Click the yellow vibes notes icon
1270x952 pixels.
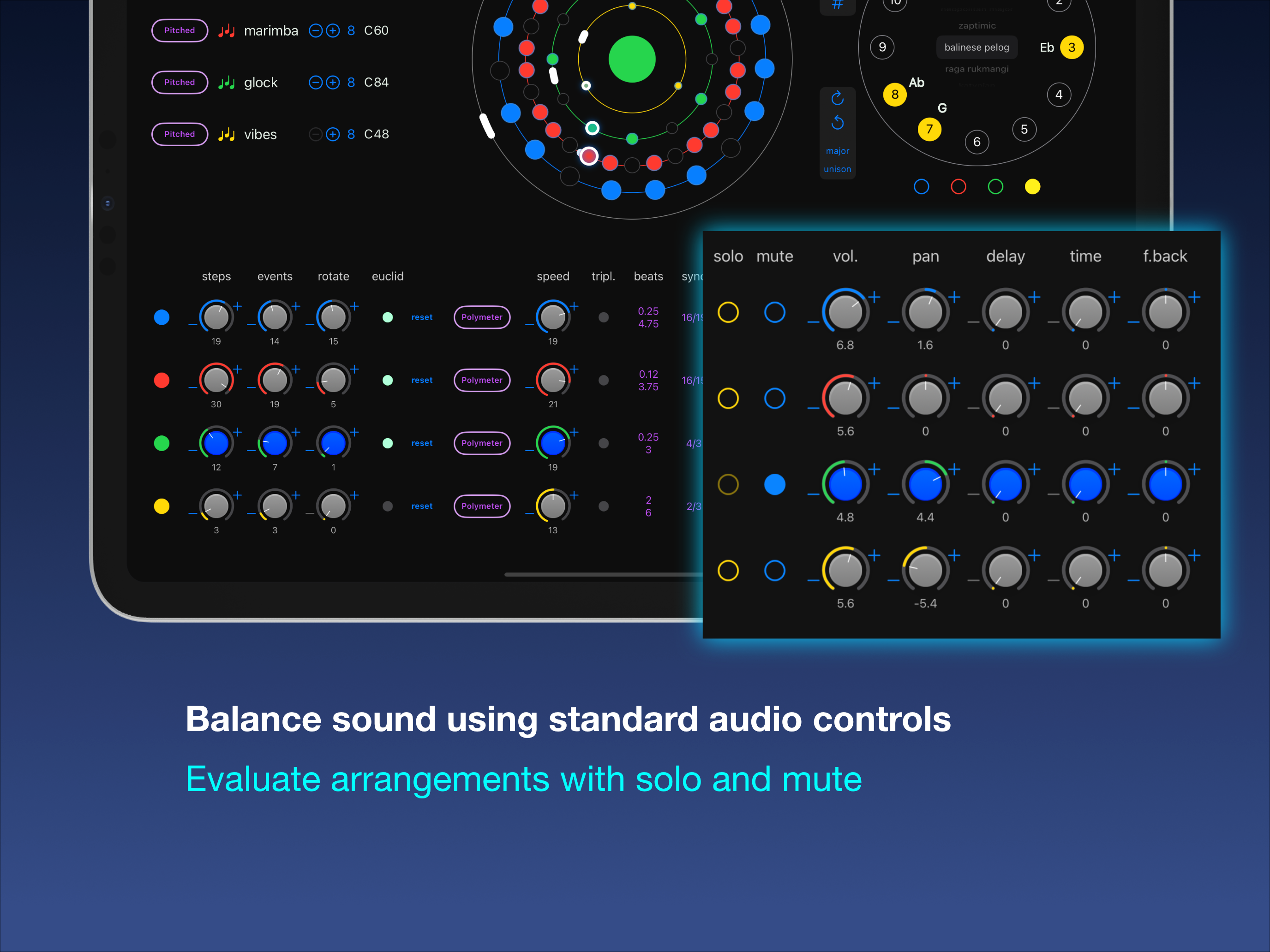(x=226, y=134)
